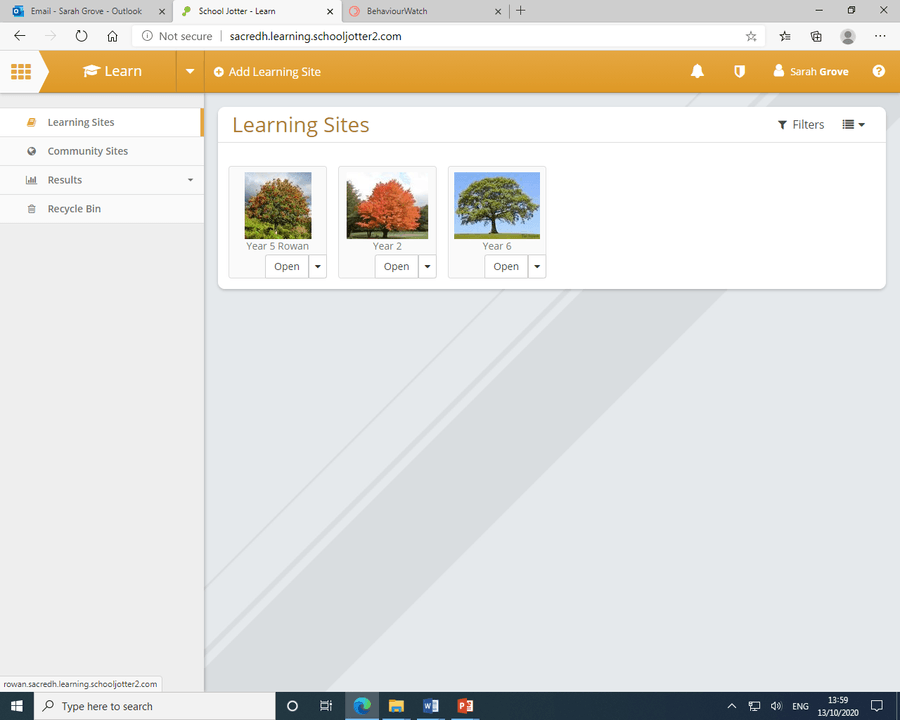The image size is (900, 720).
Task: Open Task View on taskbar
Action: point(325,706)
